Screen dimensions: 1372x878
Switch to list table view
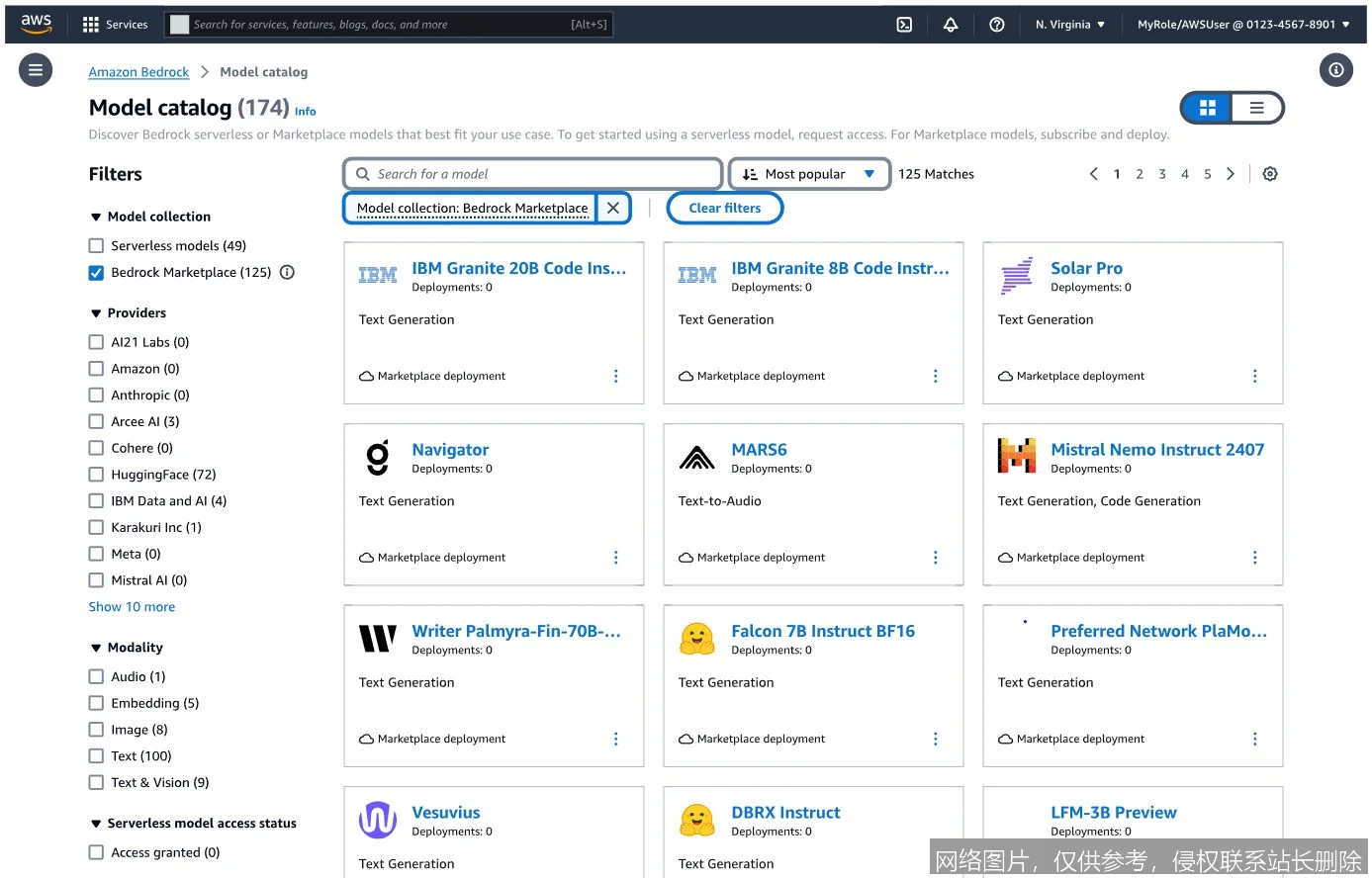[x=1256, y=108]
